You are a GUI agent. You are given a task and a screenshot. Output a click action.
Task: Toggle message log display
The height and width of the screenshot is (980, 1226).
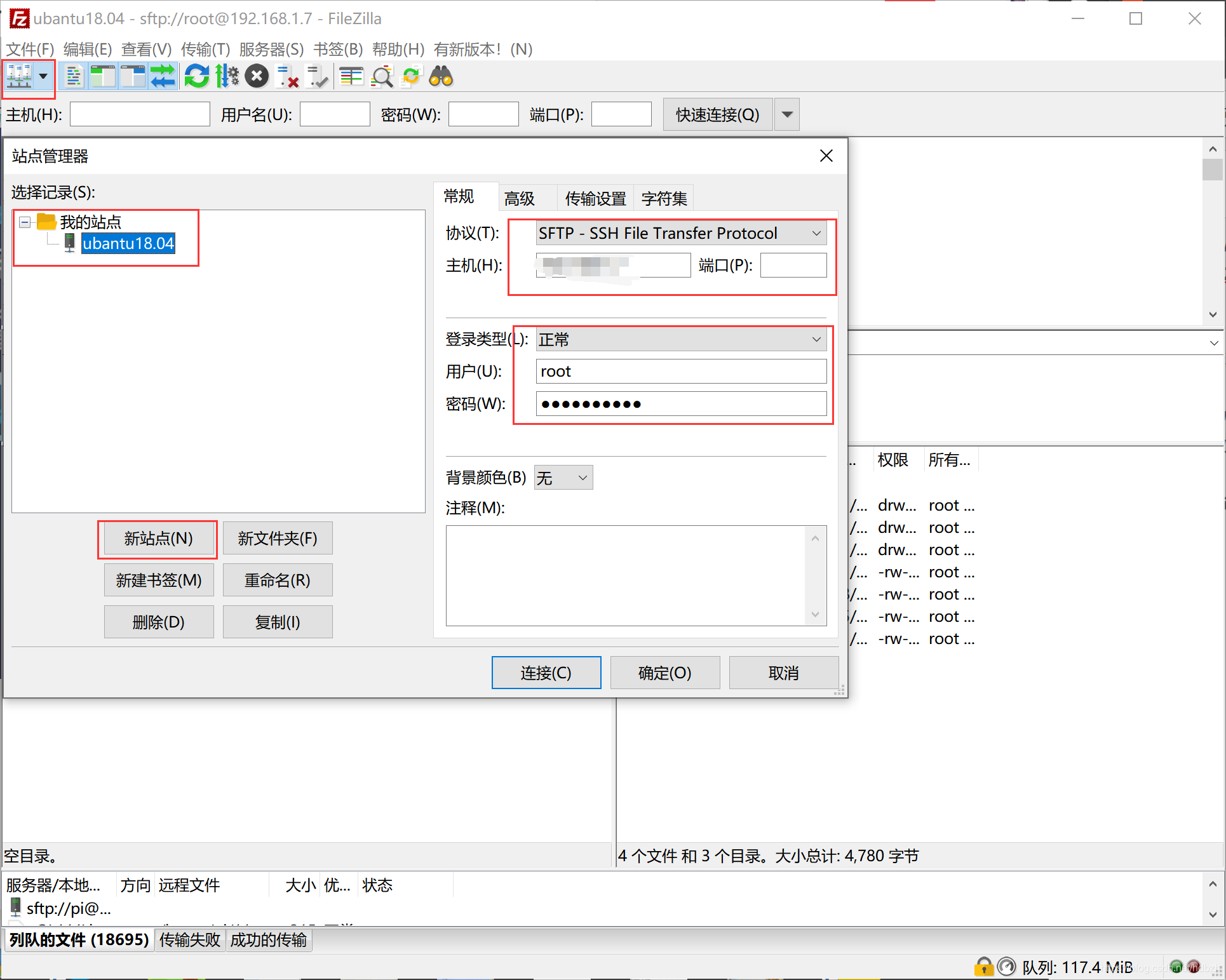tap(74, 77)
